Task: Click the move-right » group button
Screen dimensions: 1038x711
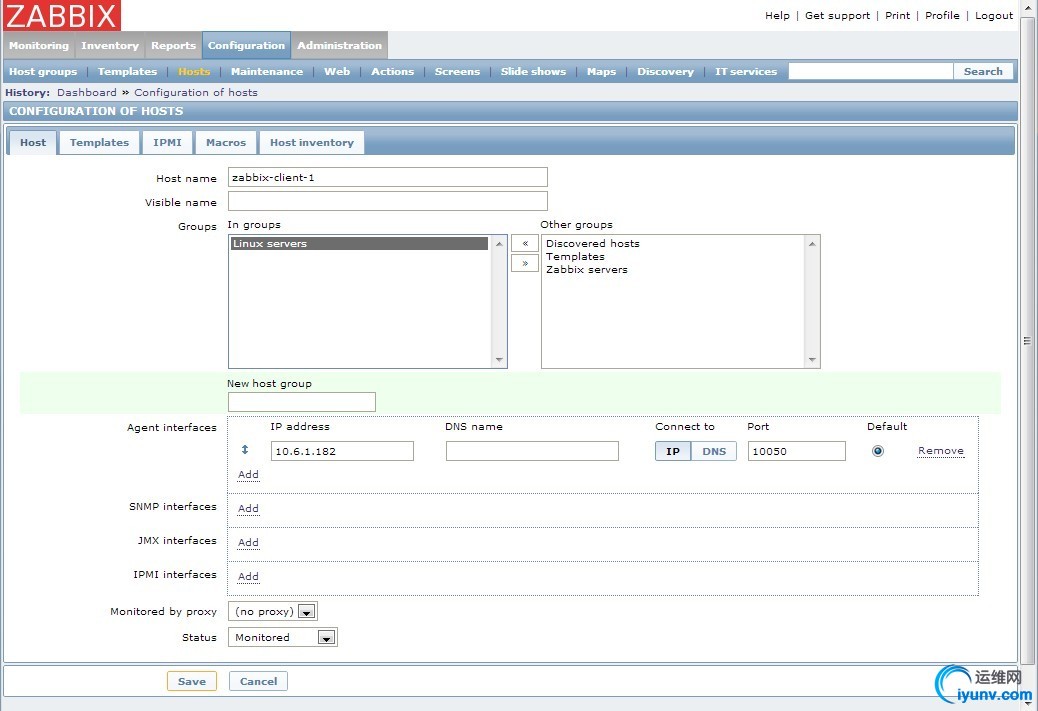Action: tap(524, 263)
